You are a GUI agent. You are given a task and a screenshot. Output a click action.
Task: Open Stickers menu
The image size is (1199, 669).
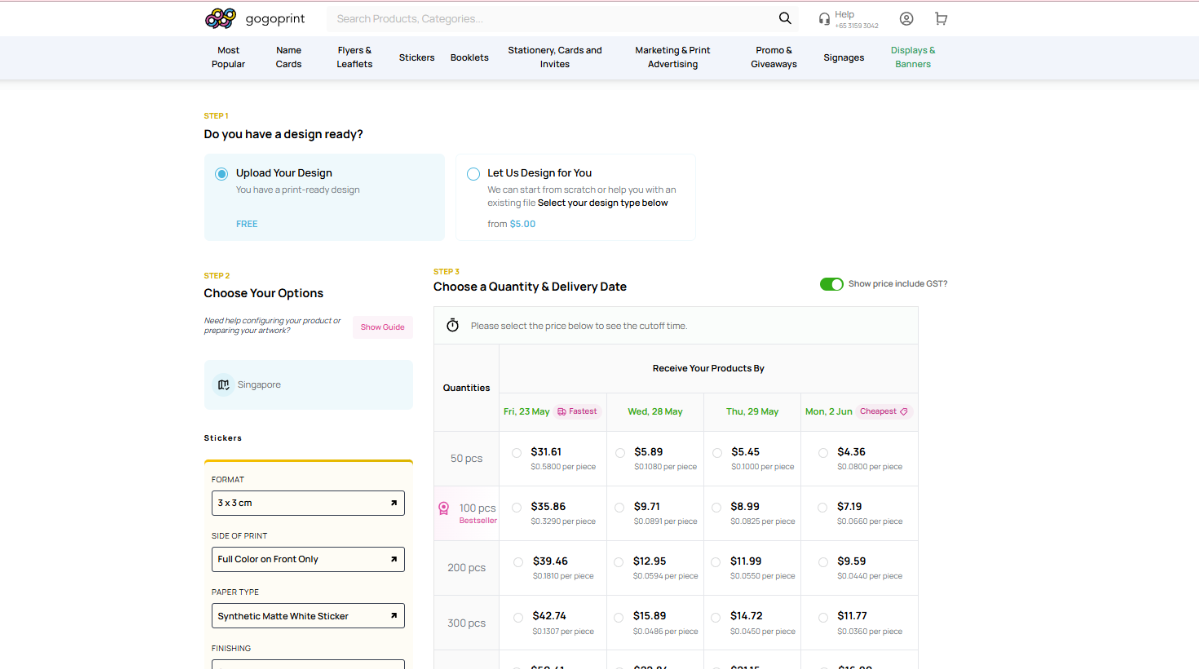click(417, 58)
